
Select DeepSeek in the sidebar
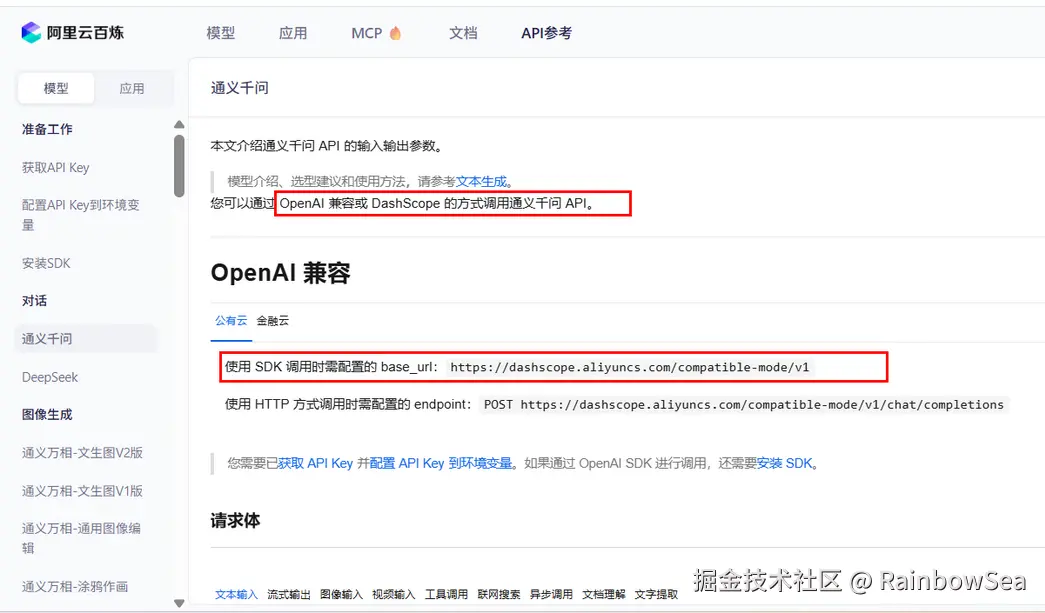50,377
